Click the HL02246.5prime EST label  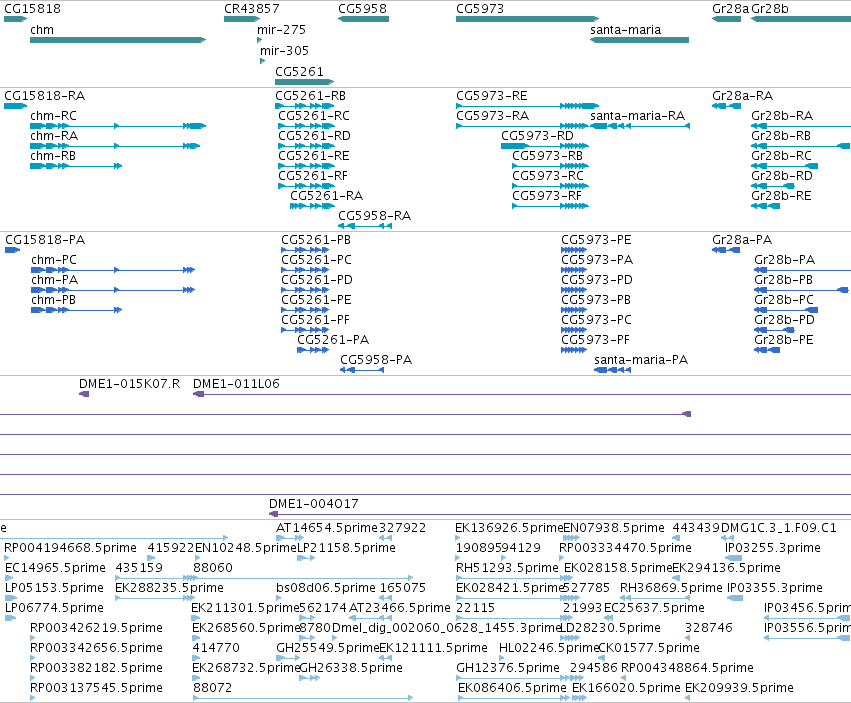click(548, 648)
